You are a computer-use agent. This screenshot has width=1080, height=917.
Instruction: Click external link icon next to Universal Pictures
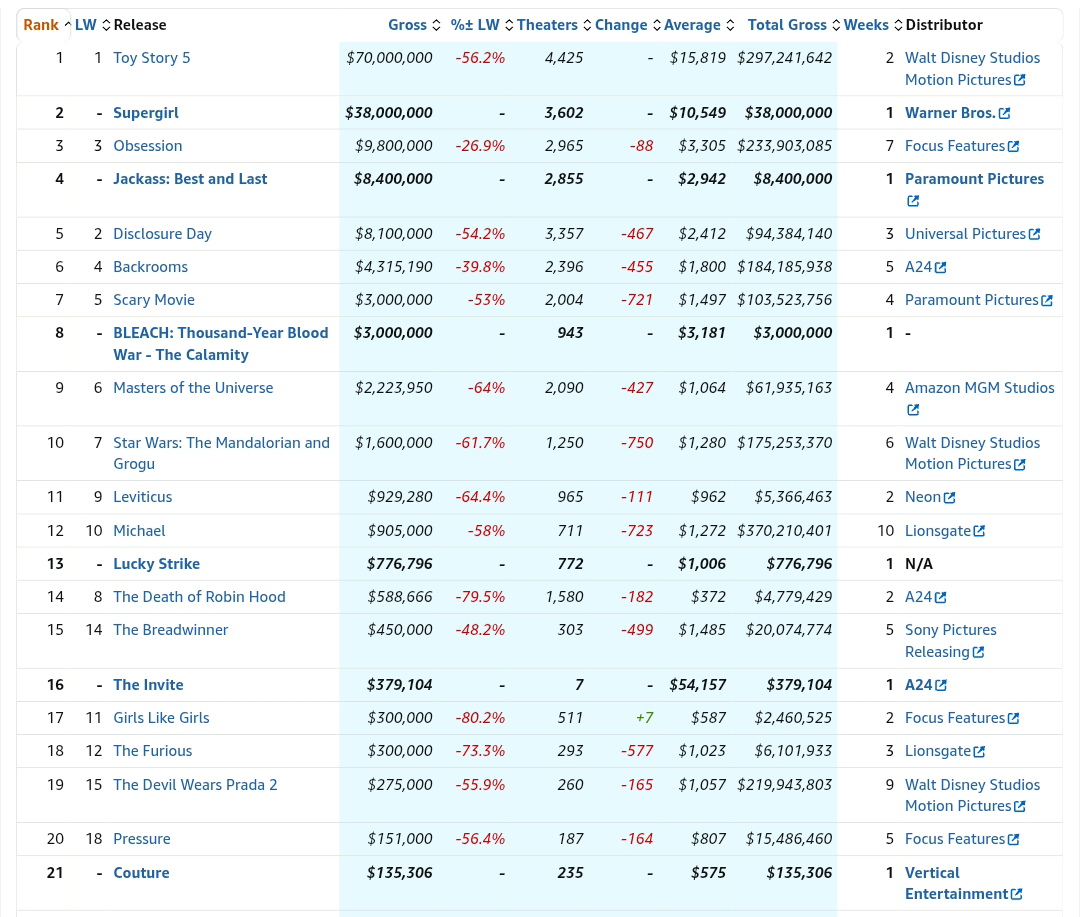click(1034, 234)
